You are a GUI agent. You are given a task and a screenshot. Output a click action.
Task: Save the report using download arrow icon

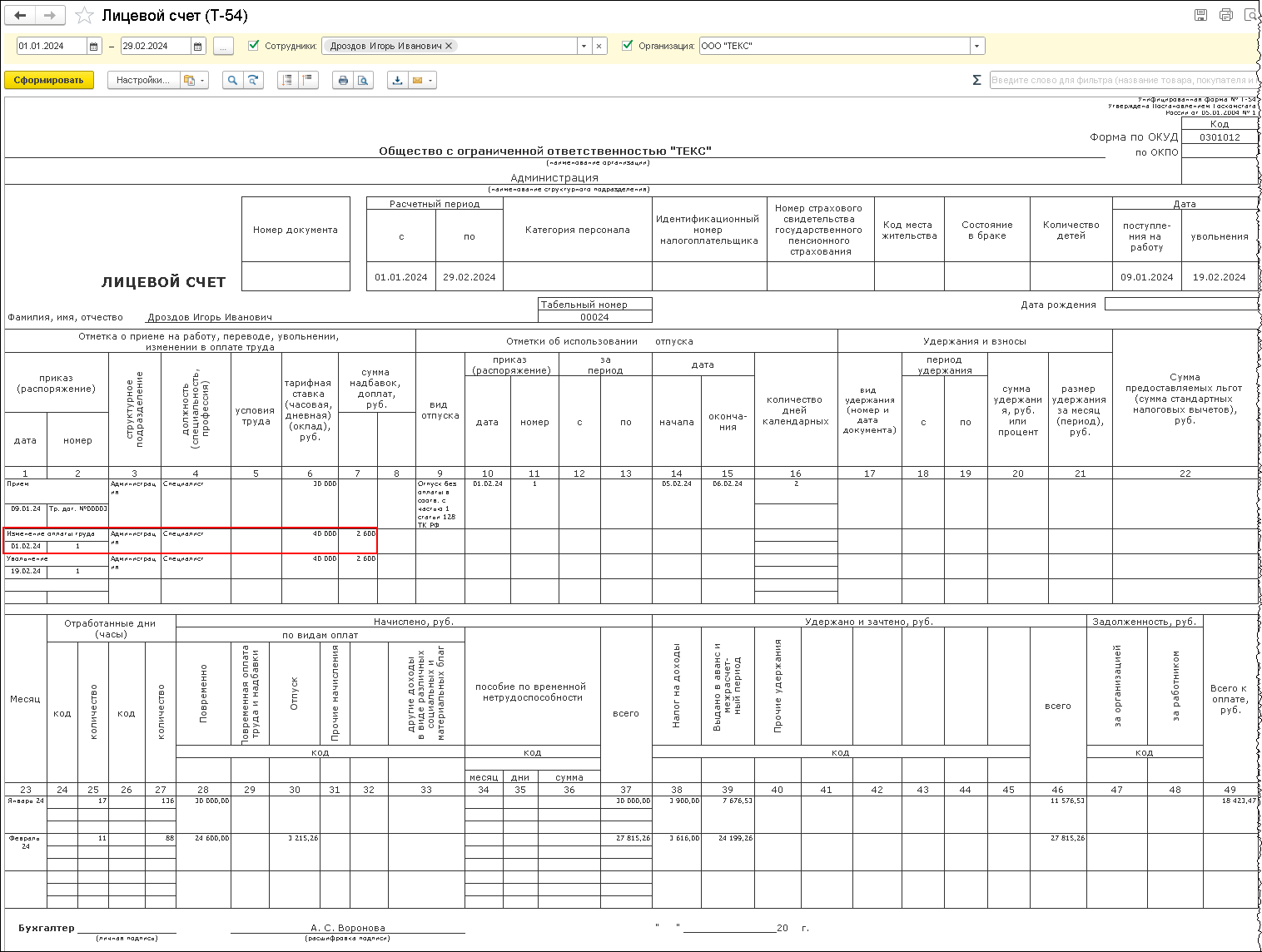coord(397,80)
